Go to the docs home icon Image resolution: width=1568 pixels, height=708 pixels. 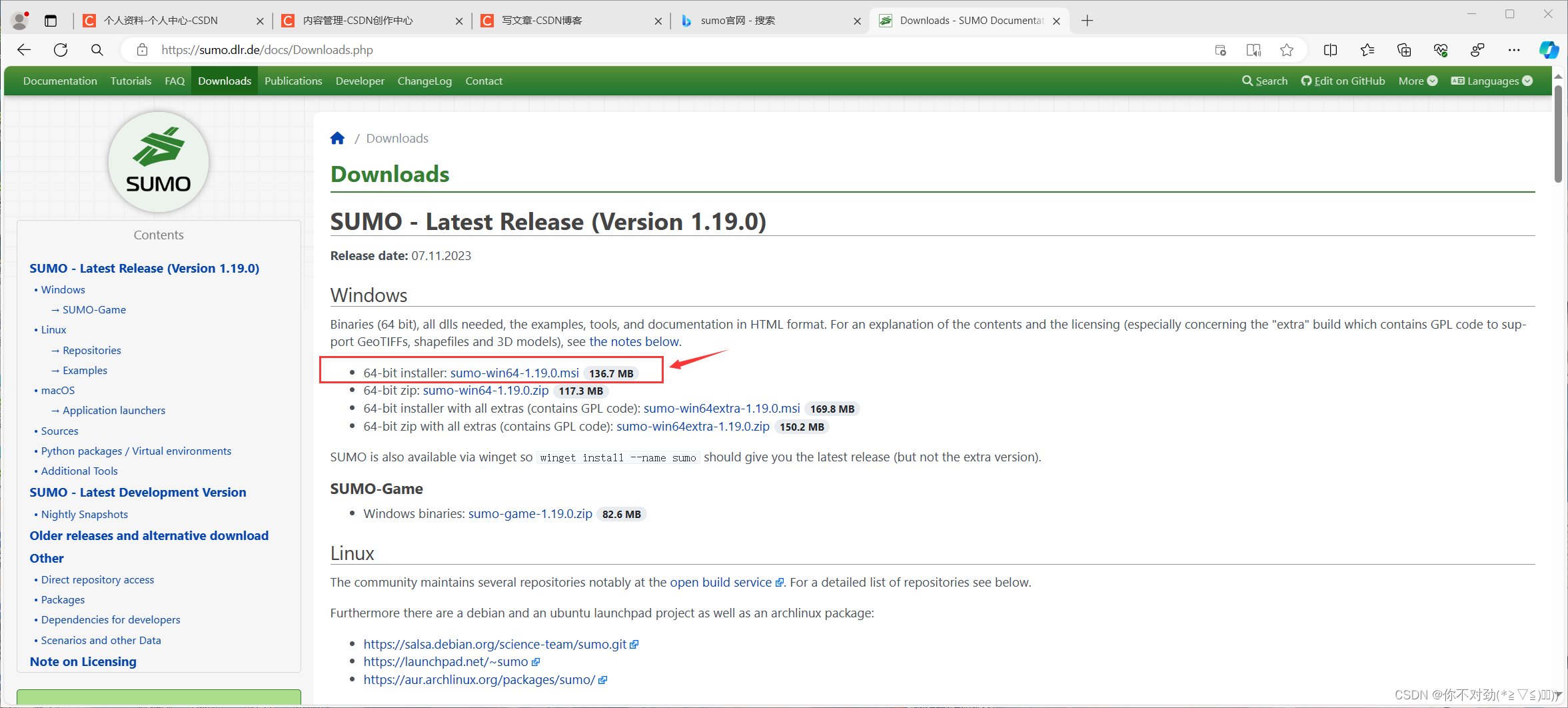pos(338,138)
